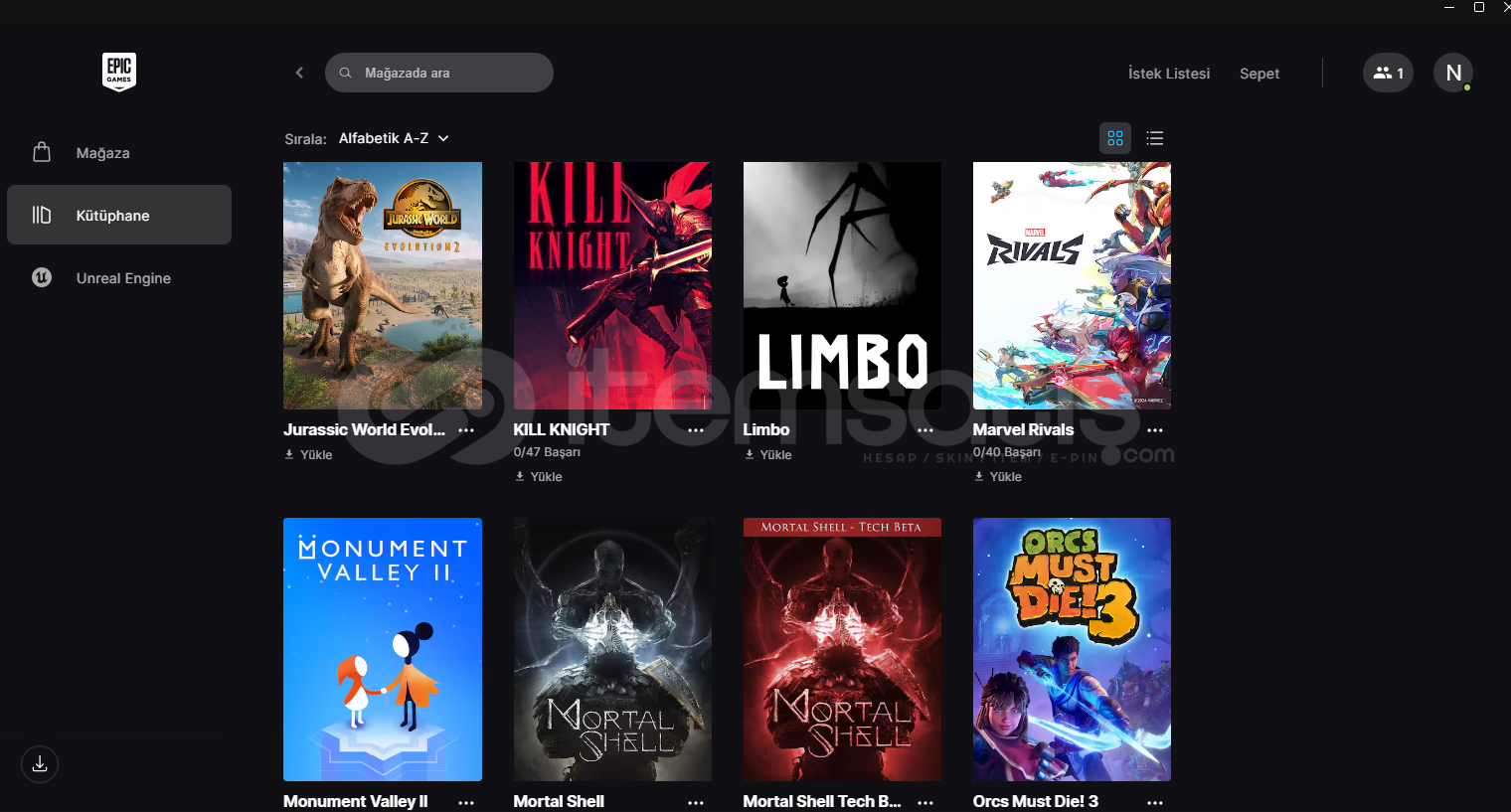Open options menu for Jurassic World Evolution

click(x=466, y=430)
